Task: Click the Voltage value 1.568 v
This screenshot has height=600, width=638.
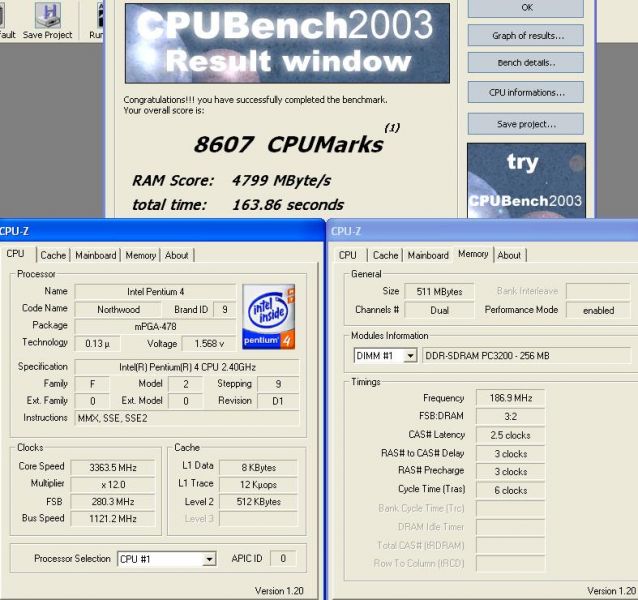Action: point(209,344)
